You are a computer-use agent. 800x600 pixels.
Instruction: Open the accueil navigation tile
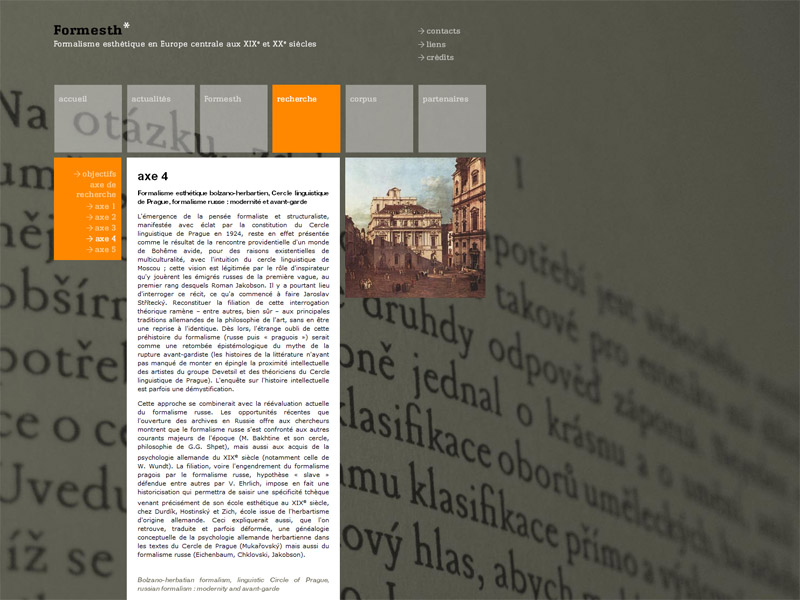[88, 118]
